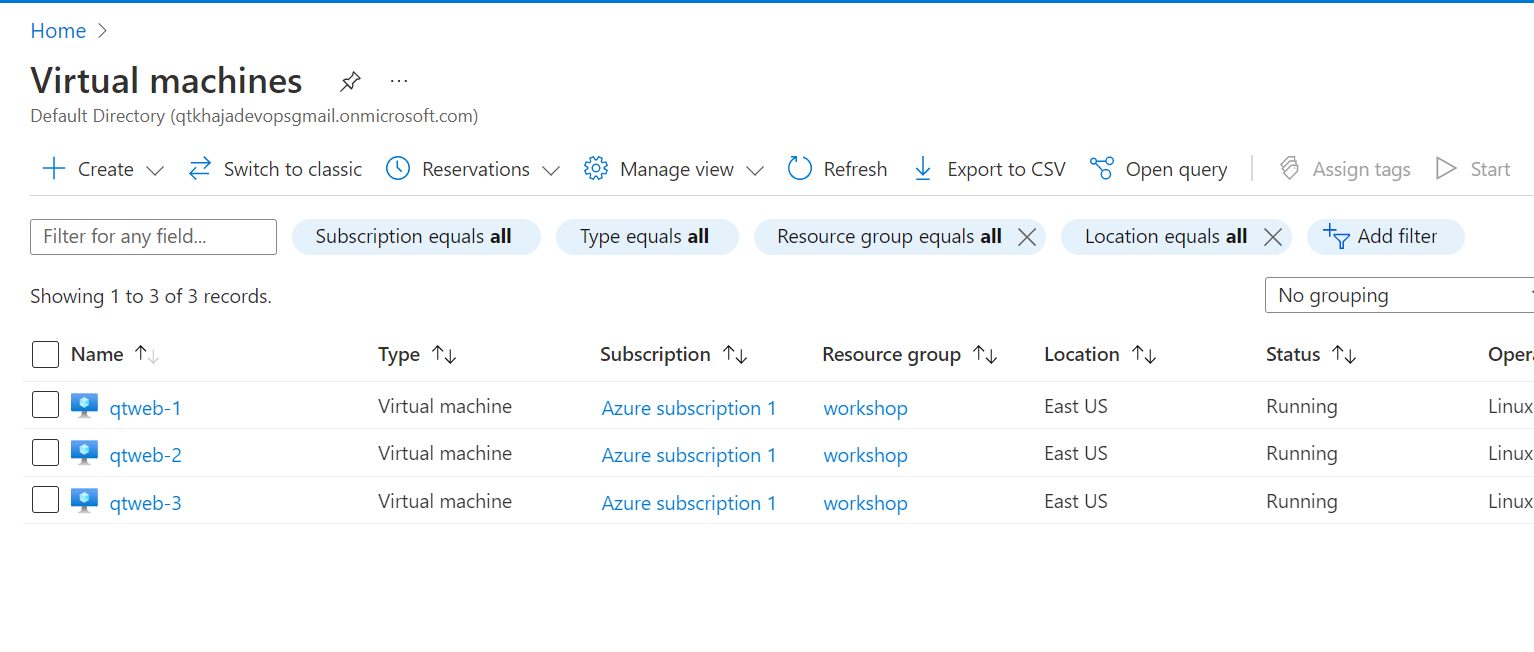The width and height of the screenshot is (1534, 652).
Task: Remove the Location equals all filter
Action: tap(1272, 237)
